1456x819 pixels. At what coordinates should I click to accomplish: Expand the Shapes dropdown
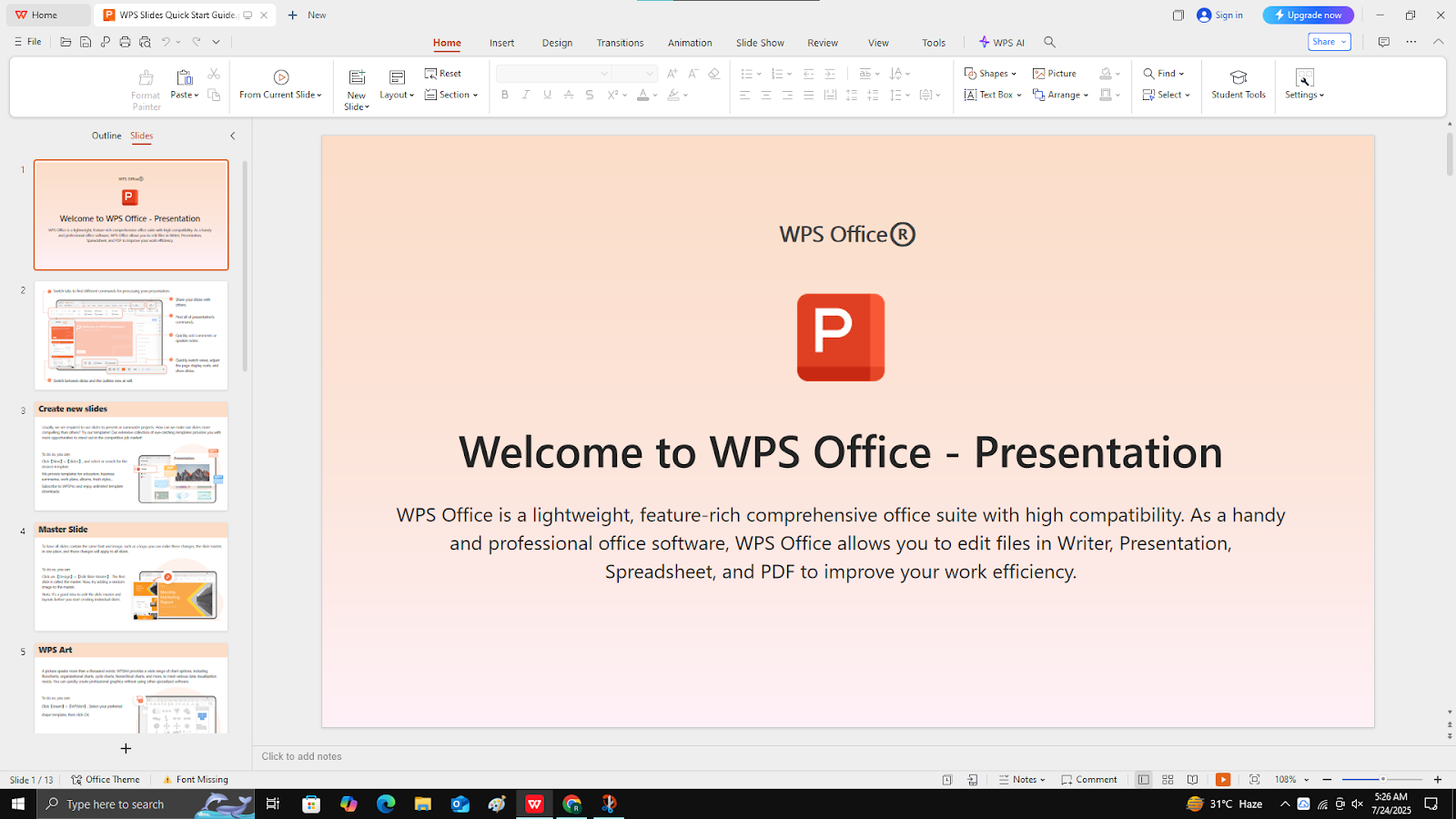(990, 74)
